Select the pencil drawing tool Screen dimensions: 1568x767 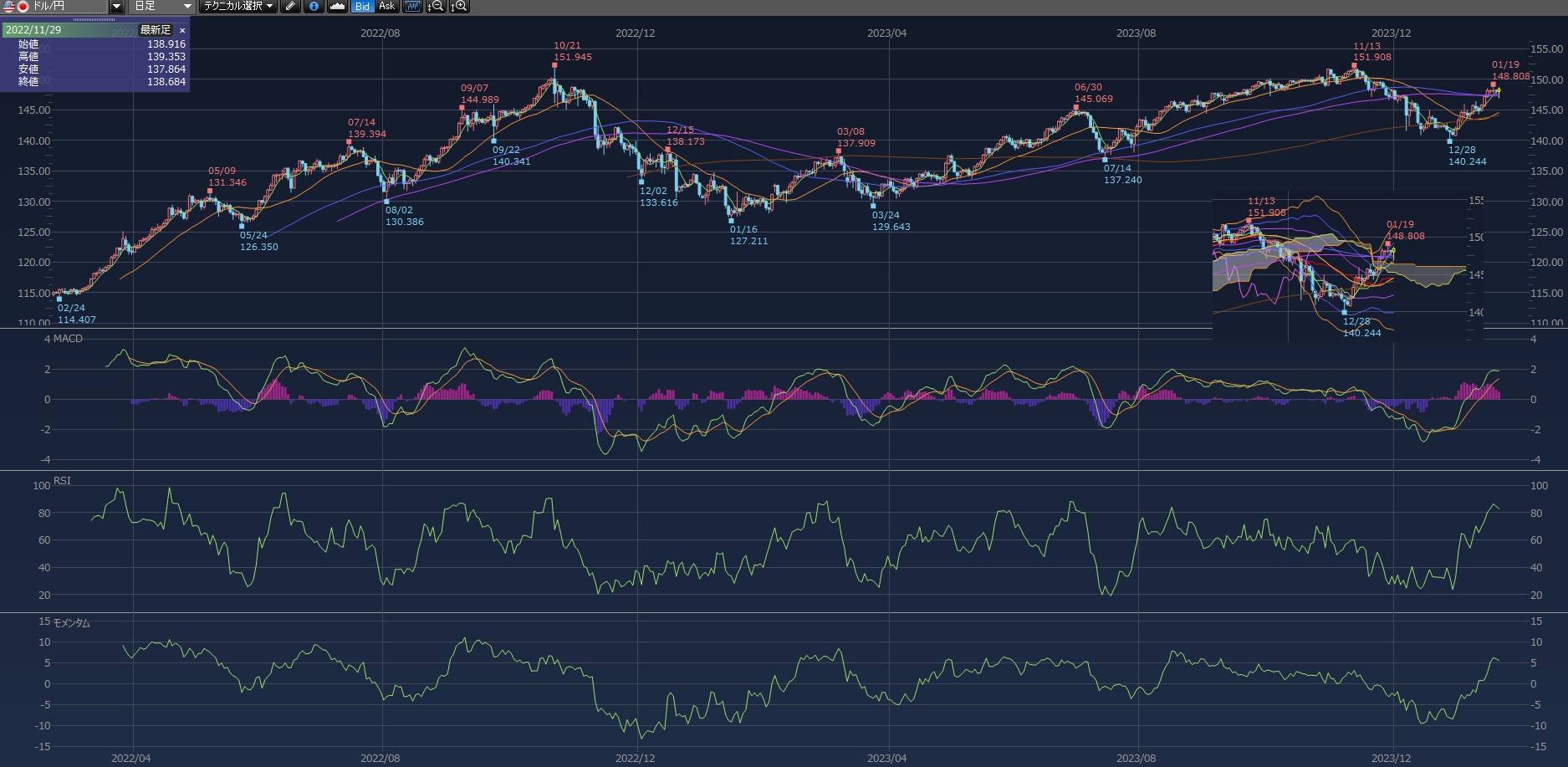click(x=290, y=7)
